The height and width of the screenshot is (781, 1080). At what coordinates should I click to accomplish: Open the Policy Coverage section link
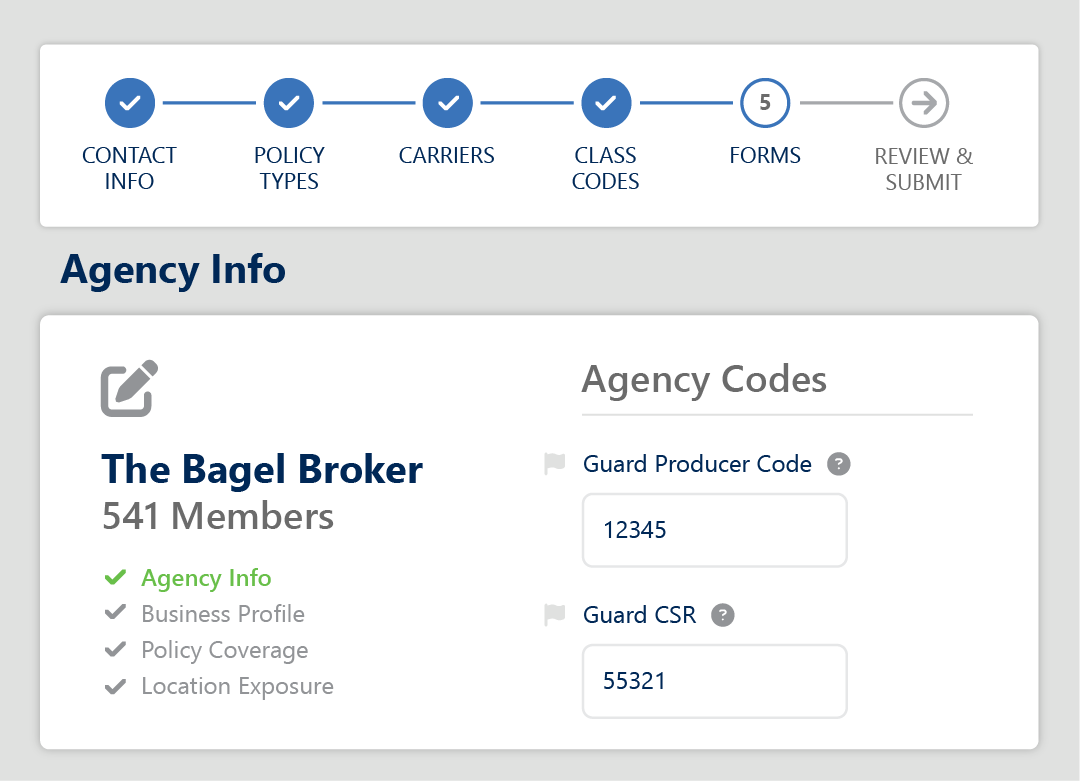tap(225, 650)
